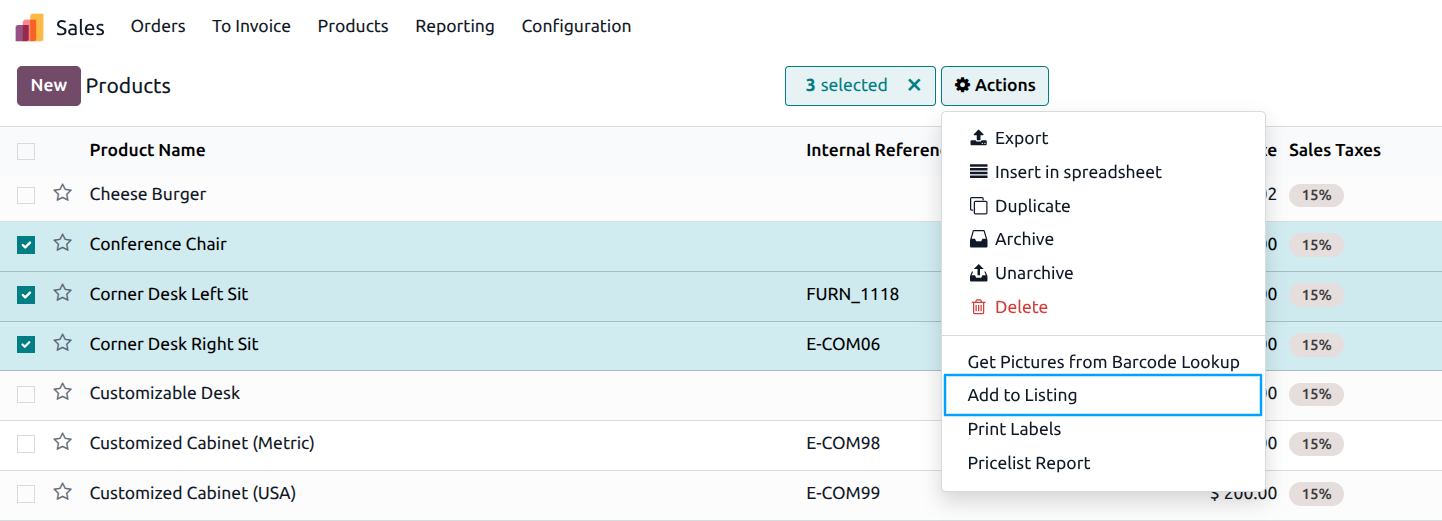The width and height of the screenshot is (1442, 521).
Task: Uncheck the Corner Desk Left Sit checkbox
Action: (x=26, y=295)
